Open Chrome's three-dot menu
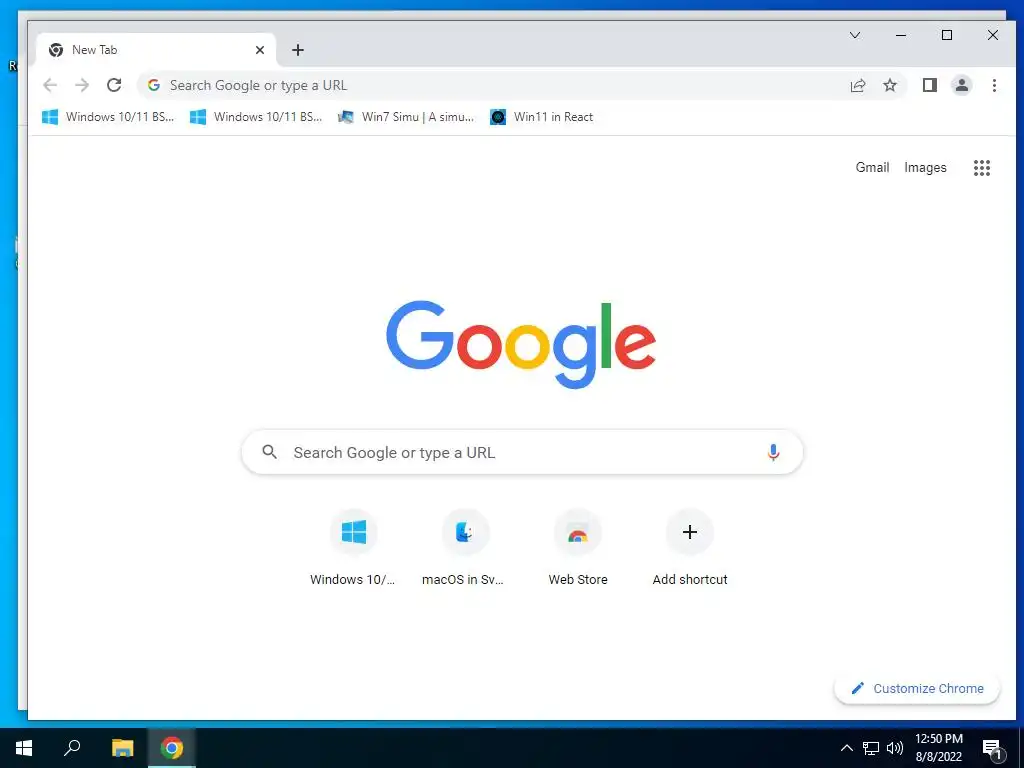Viewport: 1024px width, 768px height. point(994,85)
